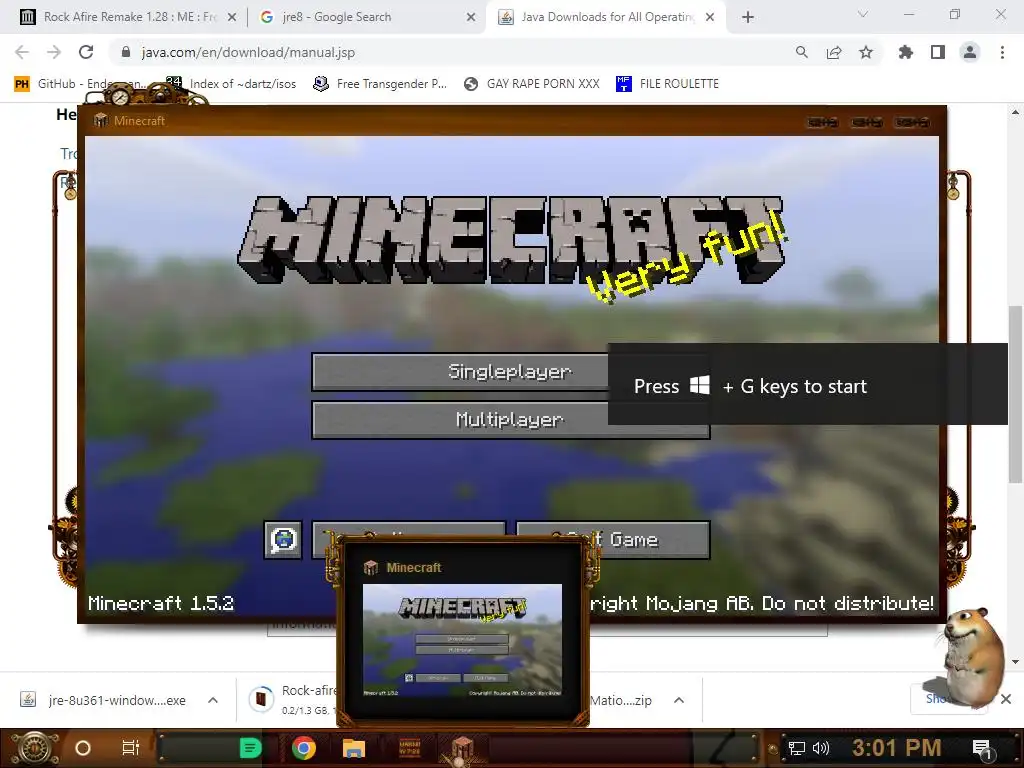Open Chrome's three-dot menu
Screen dimensions: 1024x768
pyautogui.click(x=1002, y=52)
